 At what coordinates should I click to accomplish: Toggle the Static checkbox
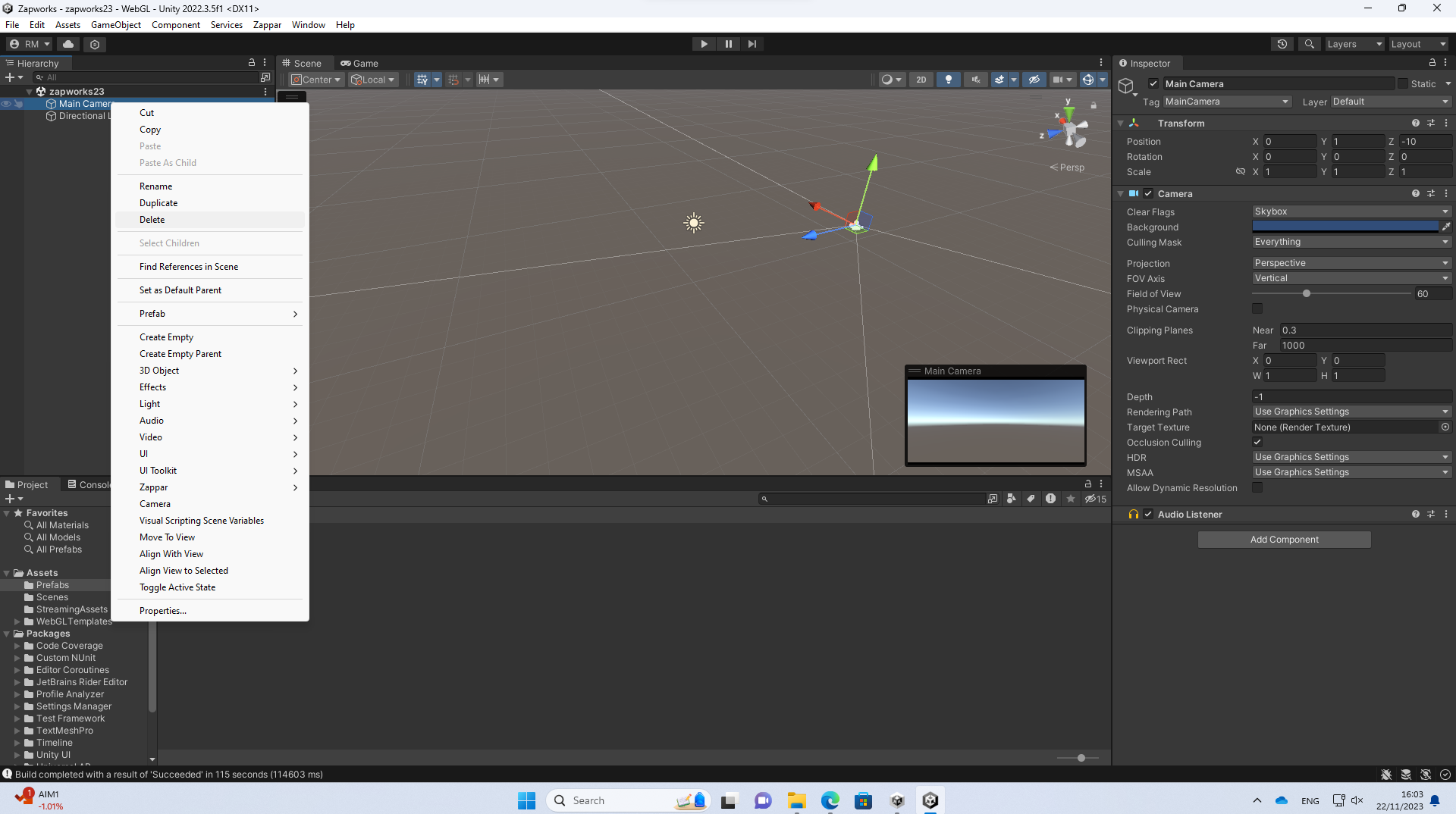(x=1402, y=84)
